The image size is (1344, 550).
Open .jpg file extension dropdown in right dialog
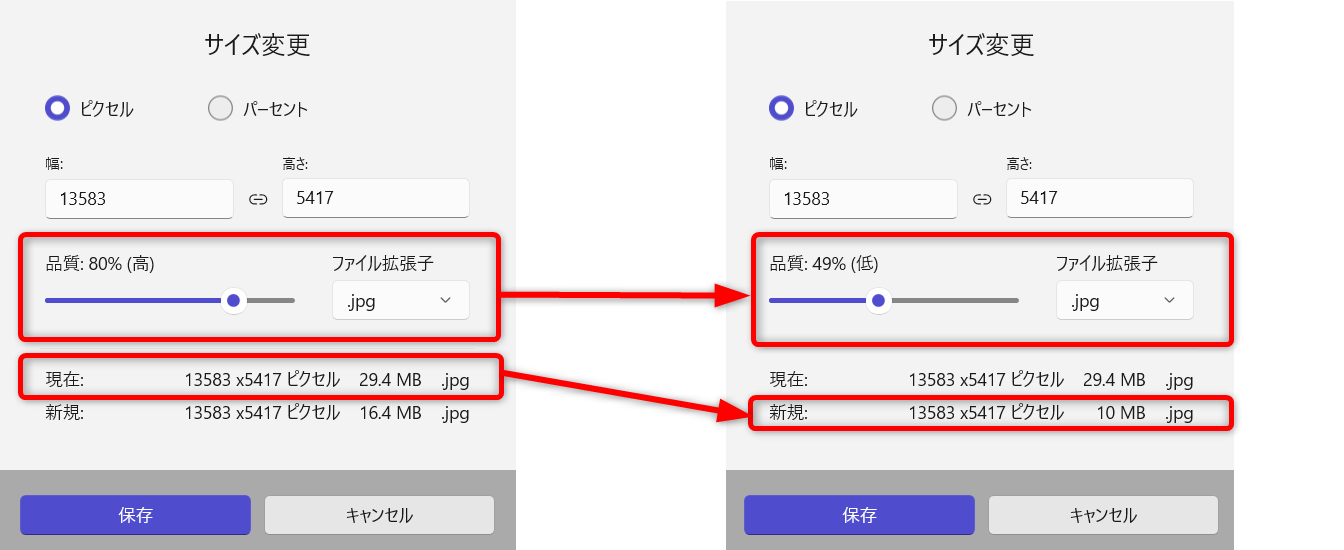1124,300
